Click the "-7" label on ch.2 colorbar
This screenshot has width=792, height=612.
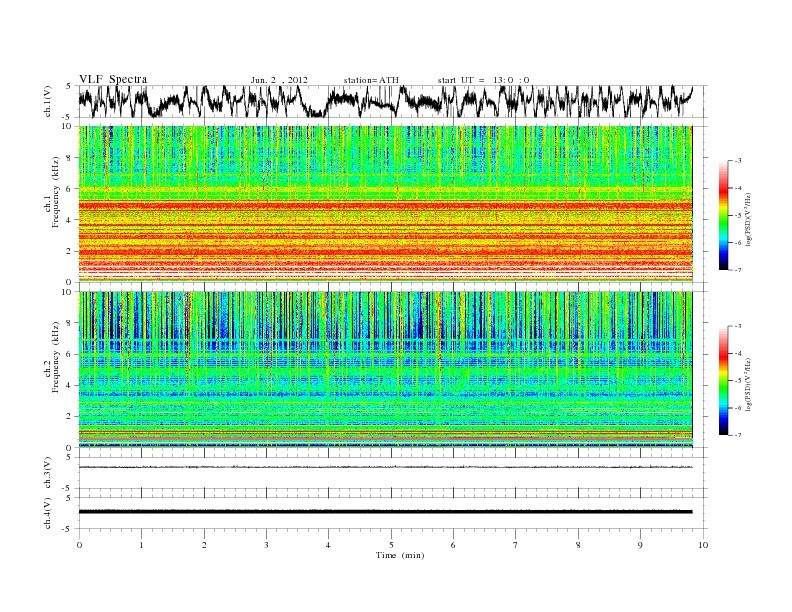(738, 435)
